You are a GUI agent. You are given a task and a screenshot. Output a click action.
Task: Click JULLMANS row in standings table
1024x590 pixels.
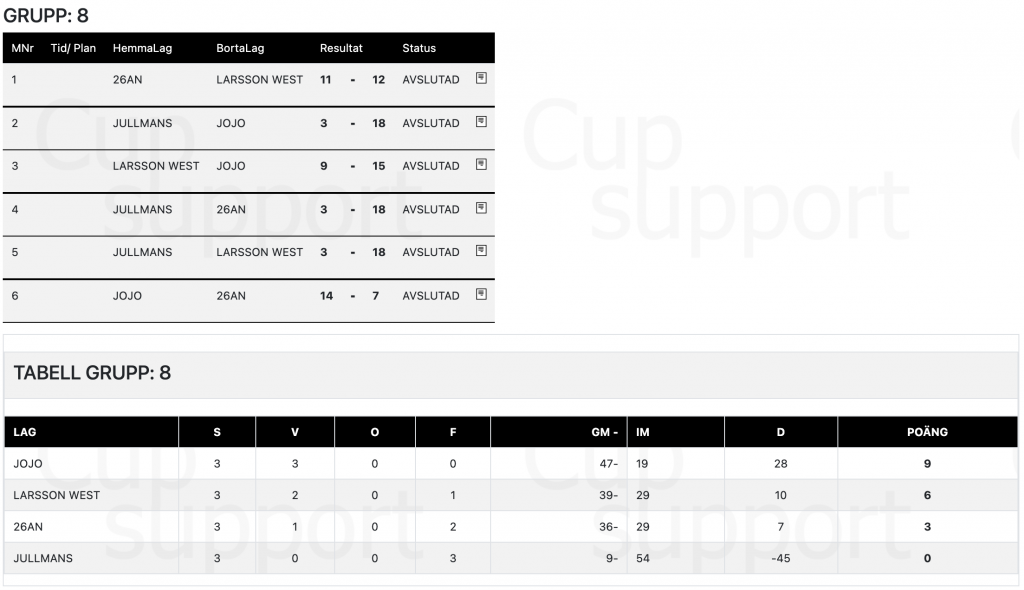pyautogui.click(x=511, y=558)
